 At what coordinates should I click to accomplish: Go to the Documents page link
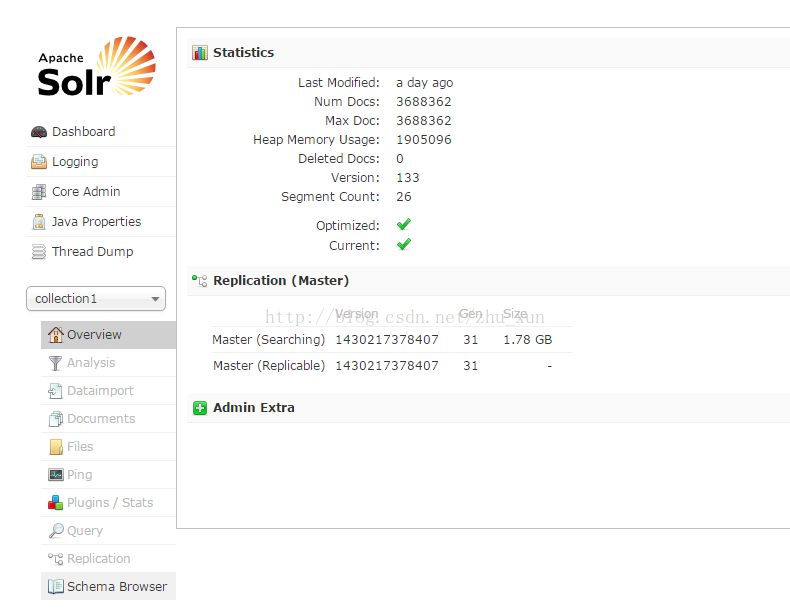[x=108, y=419]
